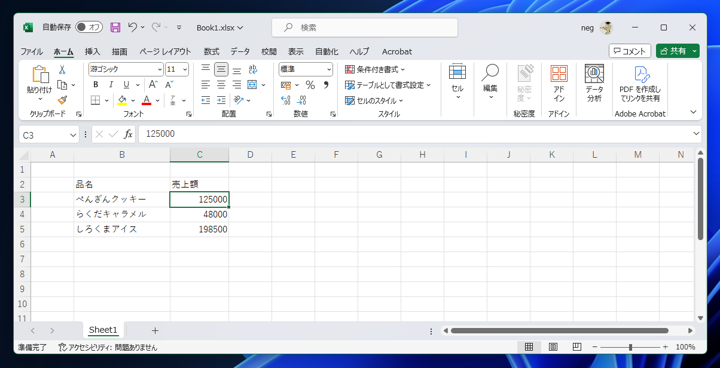Open the 編集 editing menu
720x368 pixels.
[x=490, y=82]
